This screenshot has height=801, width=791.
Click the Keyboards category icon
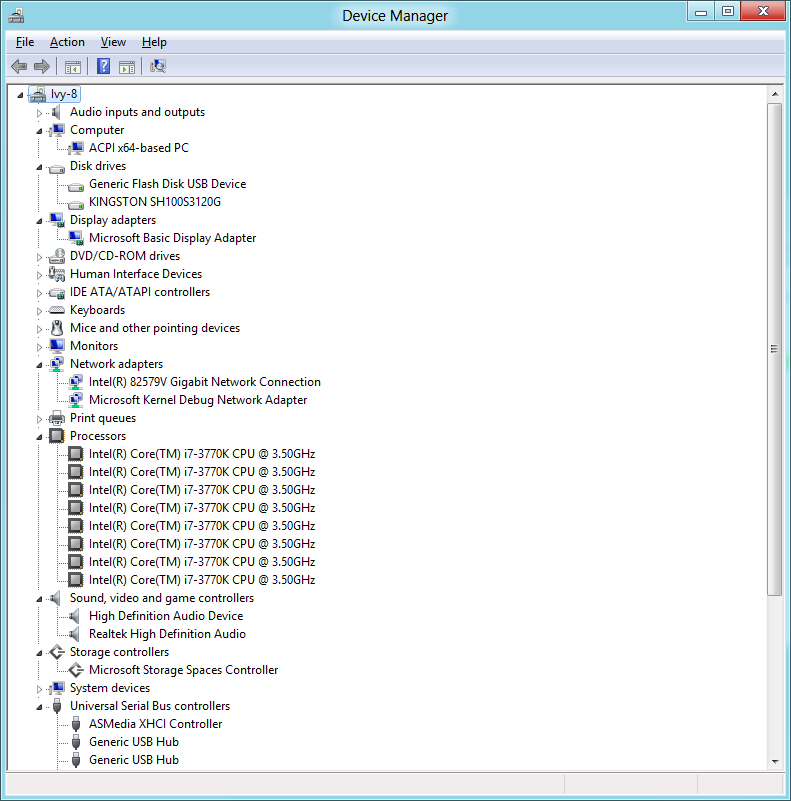[56, 310]
